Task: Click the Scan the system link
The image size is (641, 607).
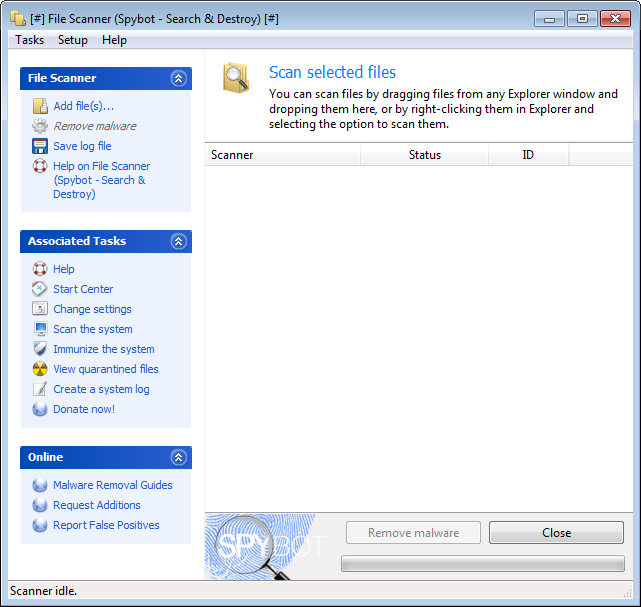Action: [93, 329]
